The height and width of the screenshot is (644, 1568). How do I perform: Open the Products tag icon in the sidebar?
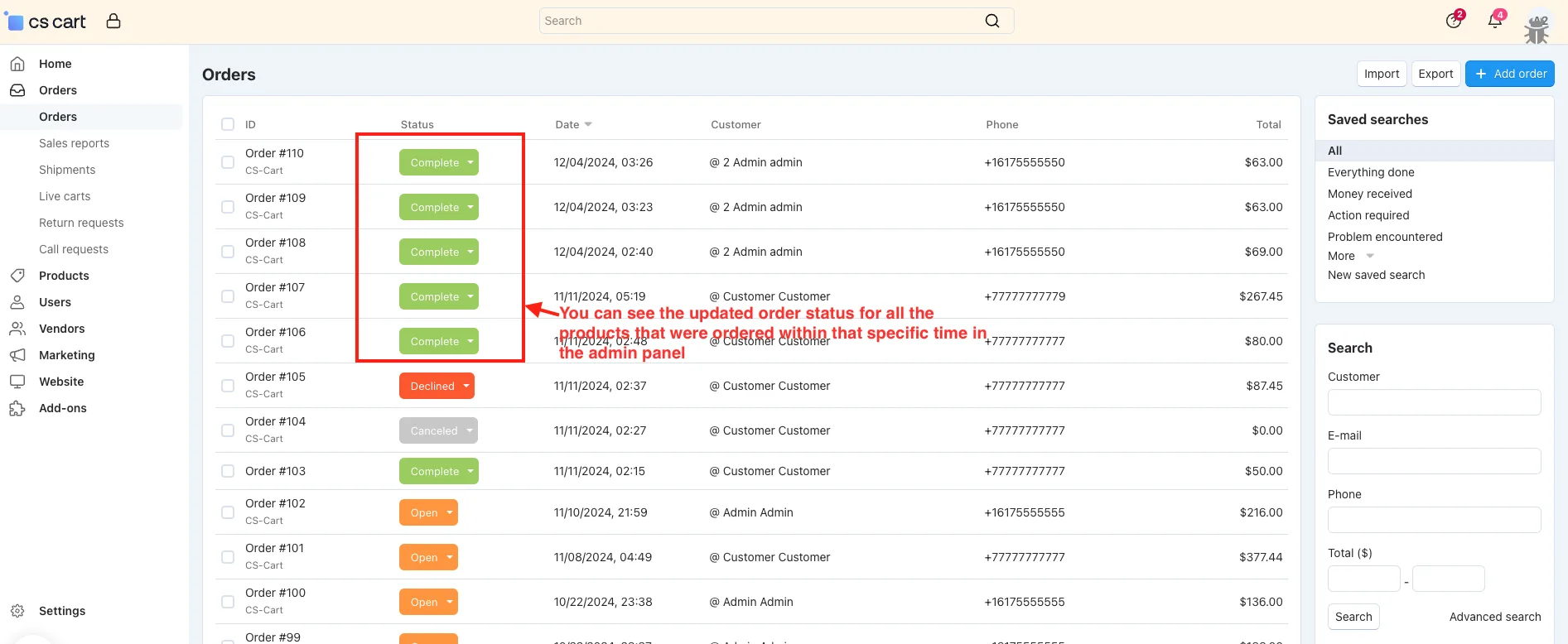(17, 276)
